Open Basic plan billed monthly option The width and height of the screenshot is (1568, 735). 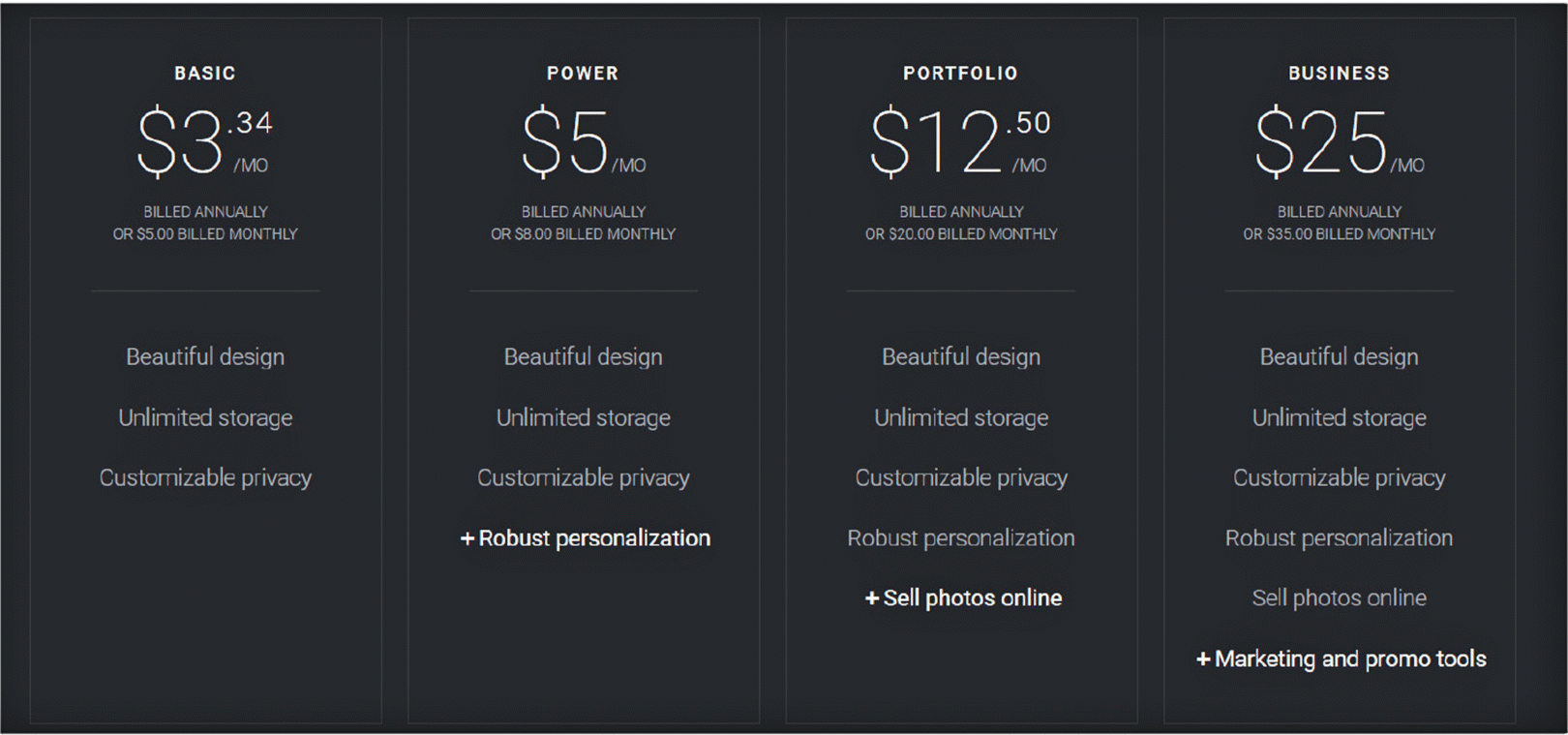click(204, 233)
